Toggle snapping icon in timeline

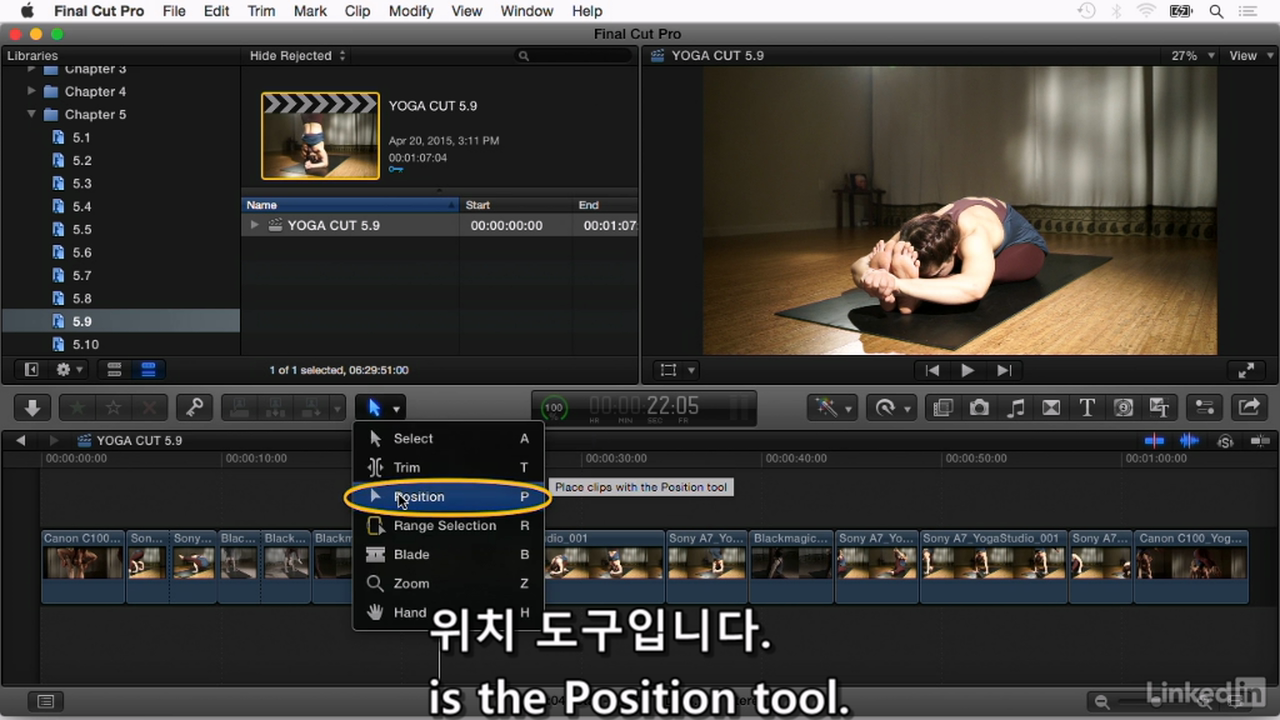1259,440
